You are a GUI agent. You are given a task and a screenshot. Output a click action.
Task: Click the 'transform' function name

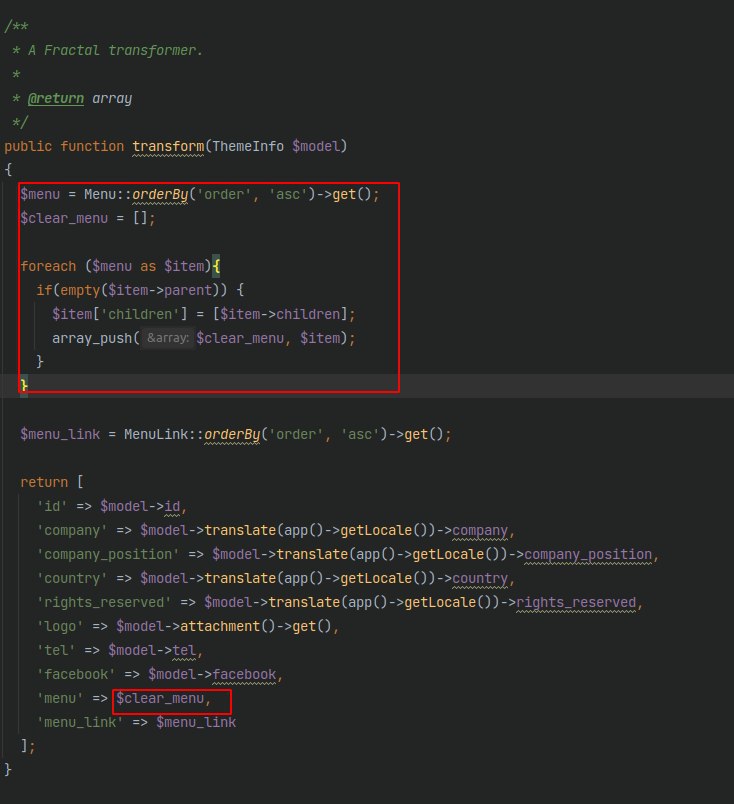click(x=168, y=147)
